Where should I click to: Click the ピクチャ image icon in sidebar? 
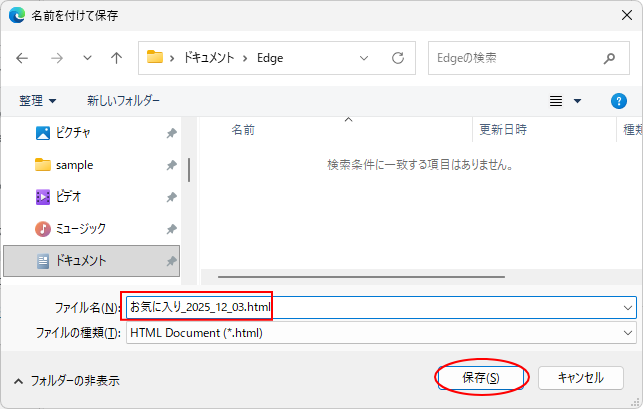[43, 133]
